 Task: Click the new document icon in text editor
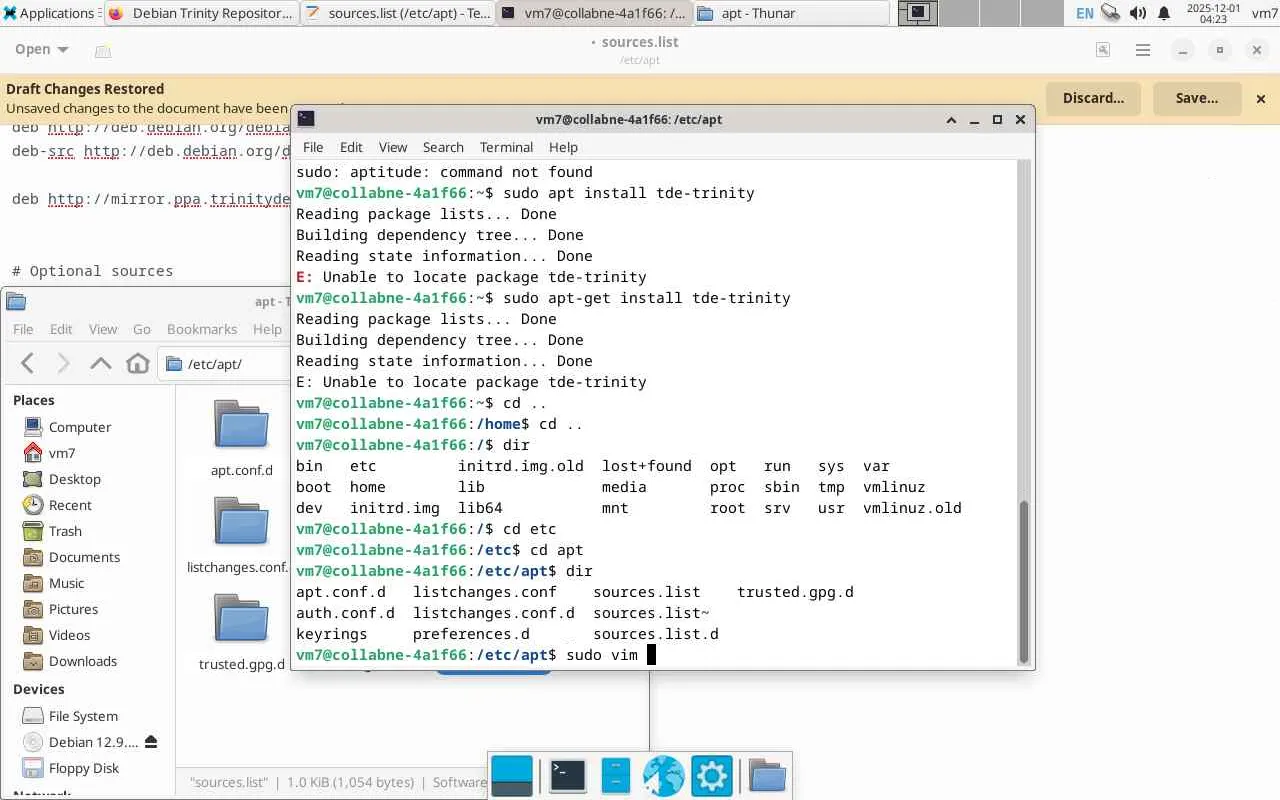tap(102, 50)
